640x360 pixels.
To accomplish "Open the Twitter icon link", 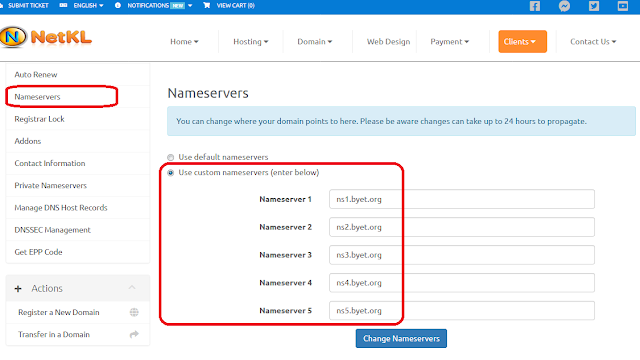I will (x=594, y=6).
